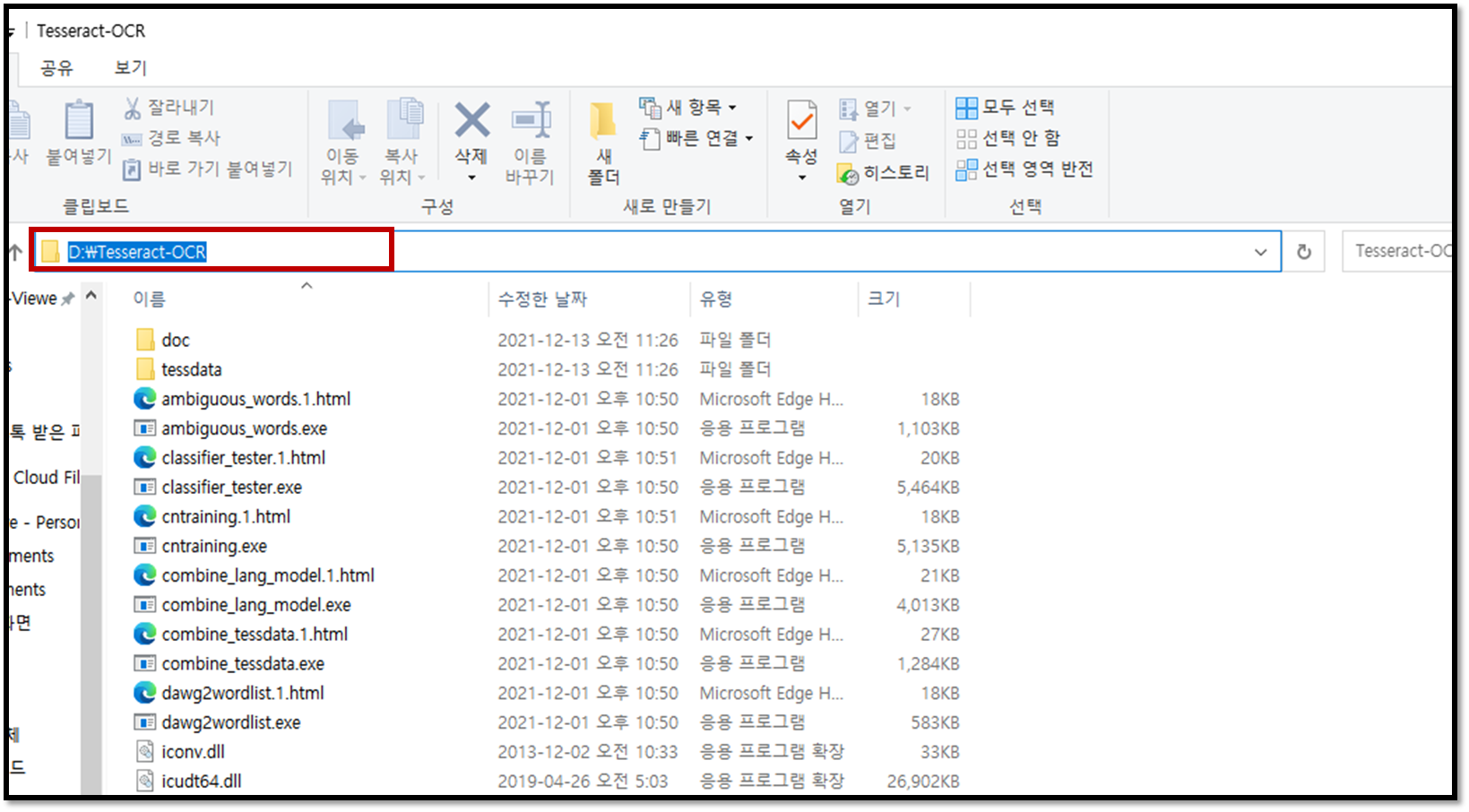Click Paste shortcut (바로 가기 붙여넣기)
Screen dimensions: 1469x812
point(208,168)
